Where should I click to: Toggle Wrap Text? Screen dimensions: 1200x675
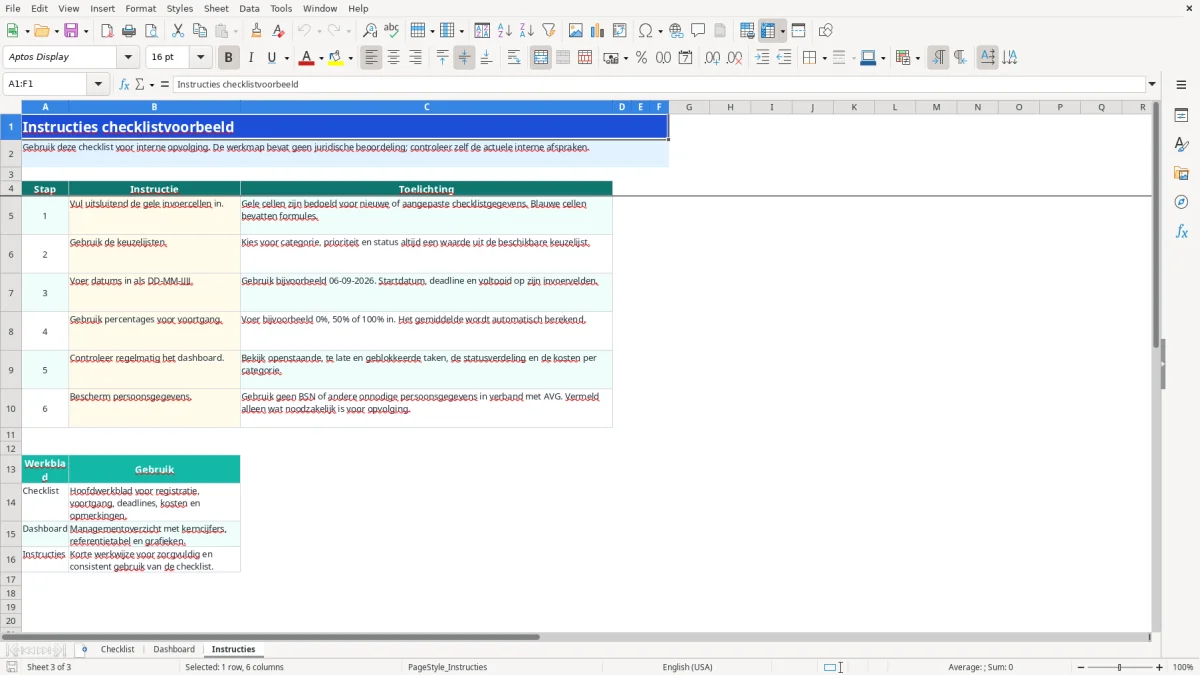point(513,58)
